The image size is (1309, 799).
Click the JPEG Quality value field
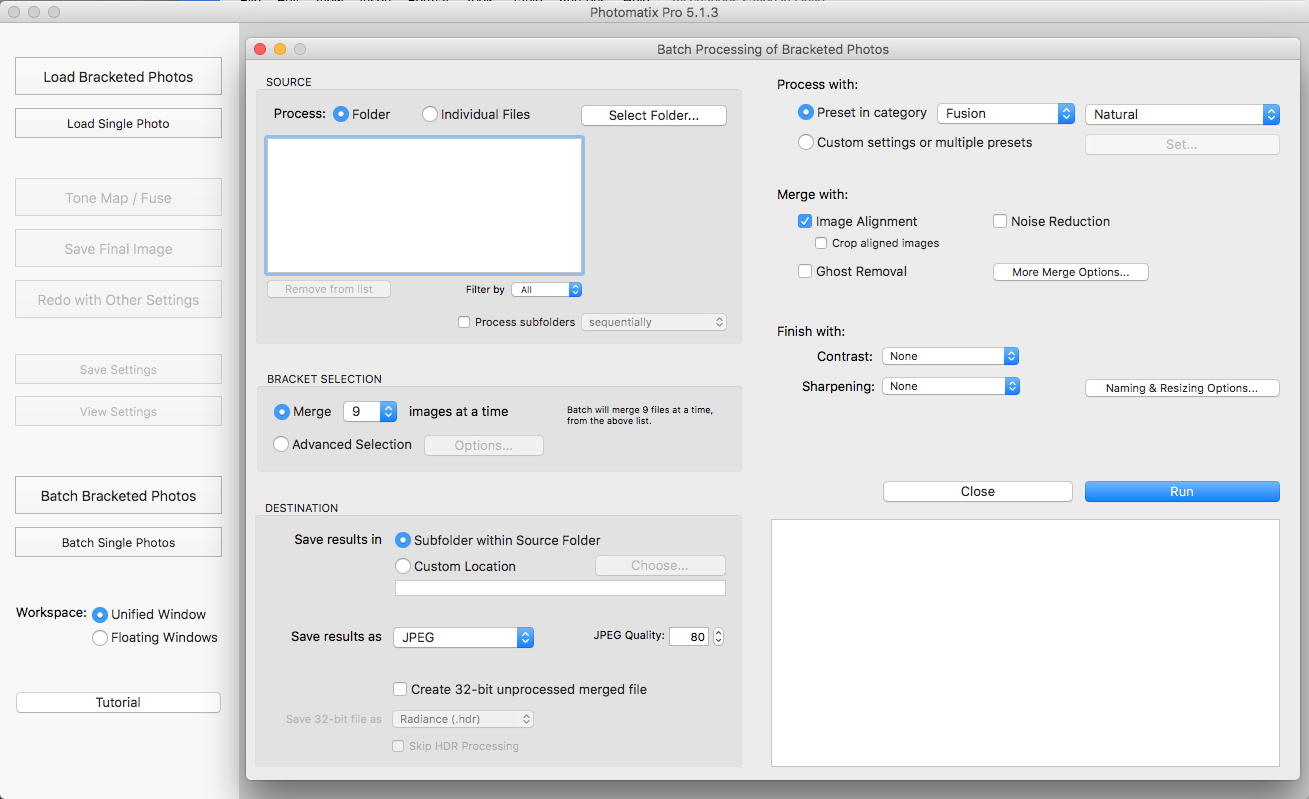pos(689,636)
